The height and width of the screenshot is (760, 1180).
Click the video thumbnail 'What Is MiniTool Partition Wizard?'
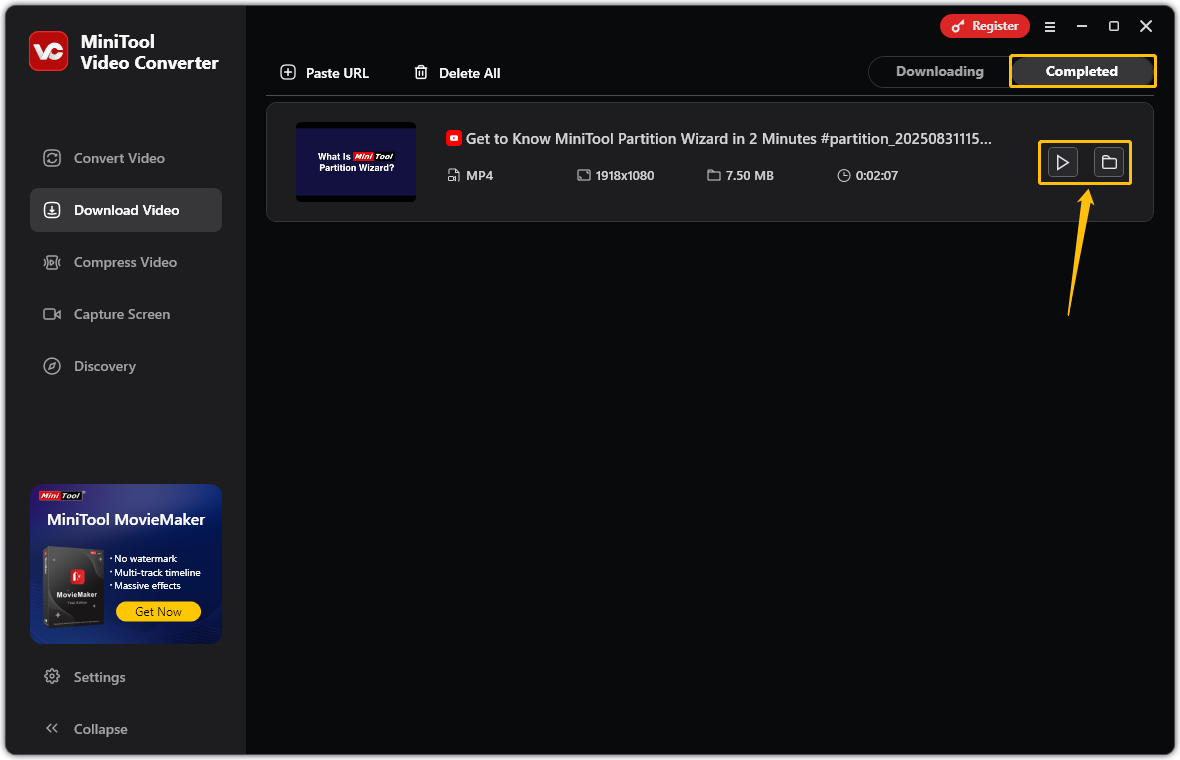pyautogui.click(x=356, y=162)
